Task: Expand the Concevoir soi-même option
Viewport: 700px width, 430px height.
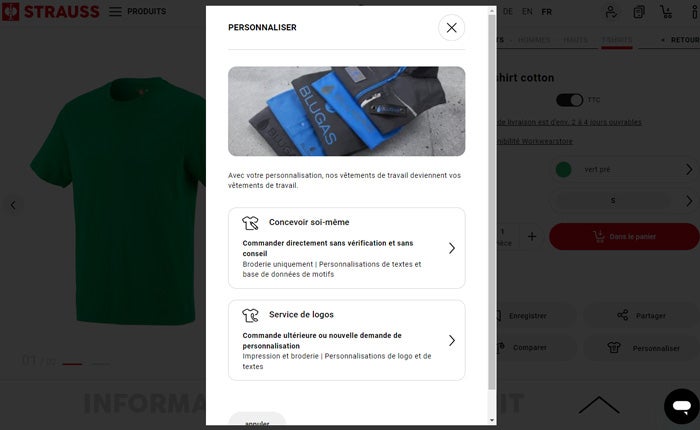Action: coord(346,248)
